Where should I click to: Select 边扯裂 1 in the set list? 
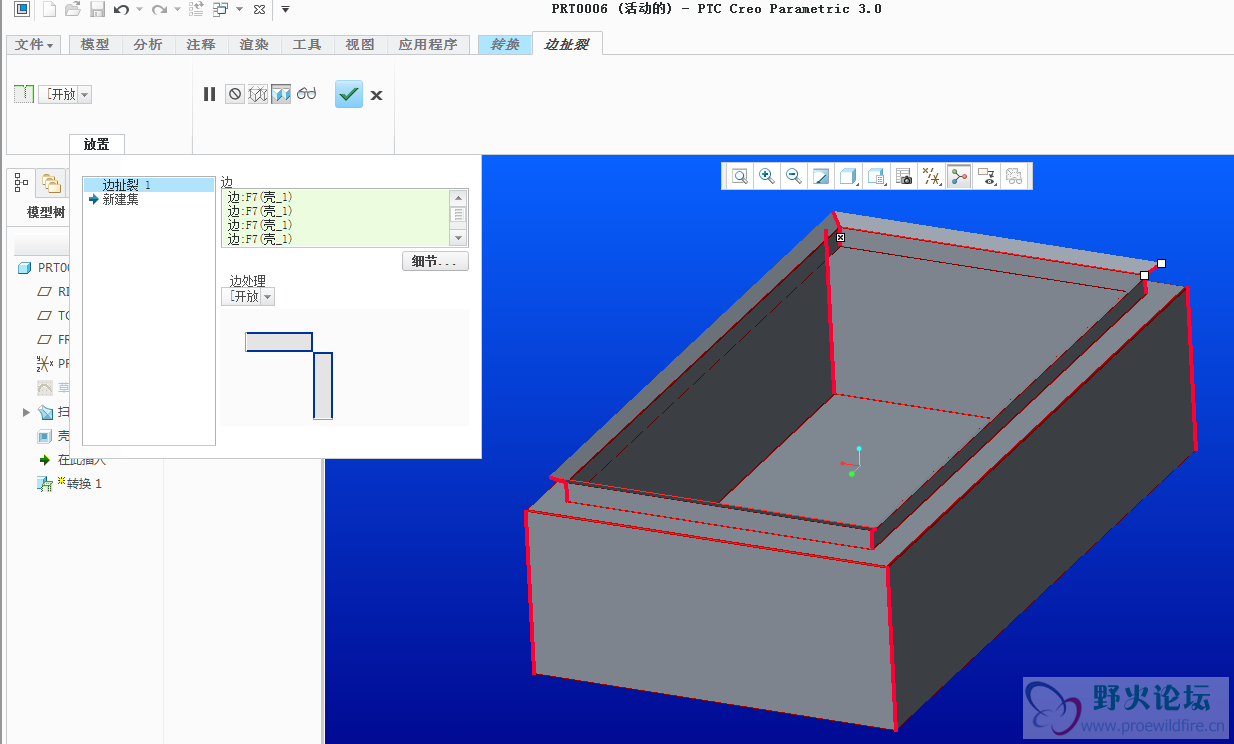[149, 185]
